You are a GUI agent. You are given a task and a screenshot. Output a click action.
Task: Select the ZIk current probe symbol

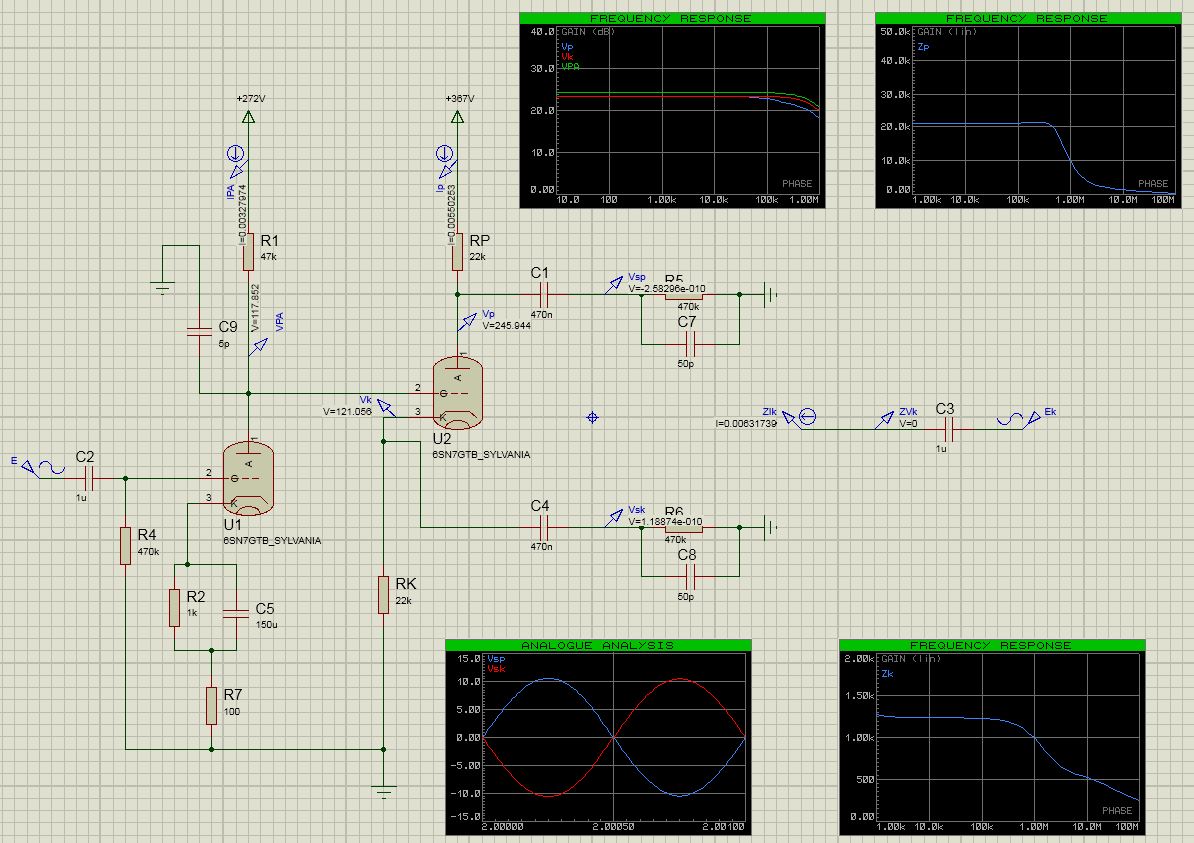pyautogui.click(x=800, y=418)
